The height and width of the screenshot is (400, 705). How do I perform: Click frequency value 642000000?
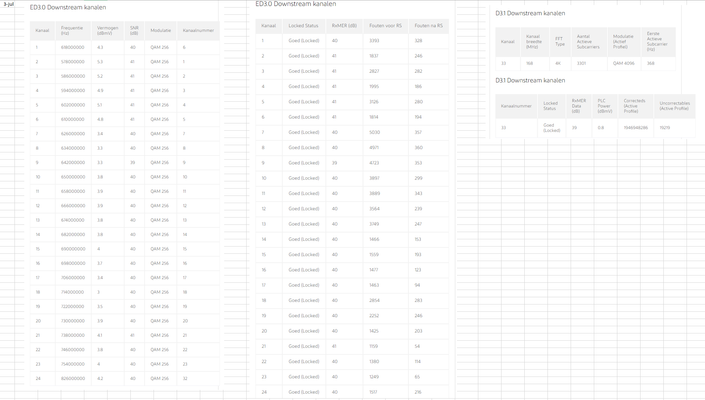point(73,162)
